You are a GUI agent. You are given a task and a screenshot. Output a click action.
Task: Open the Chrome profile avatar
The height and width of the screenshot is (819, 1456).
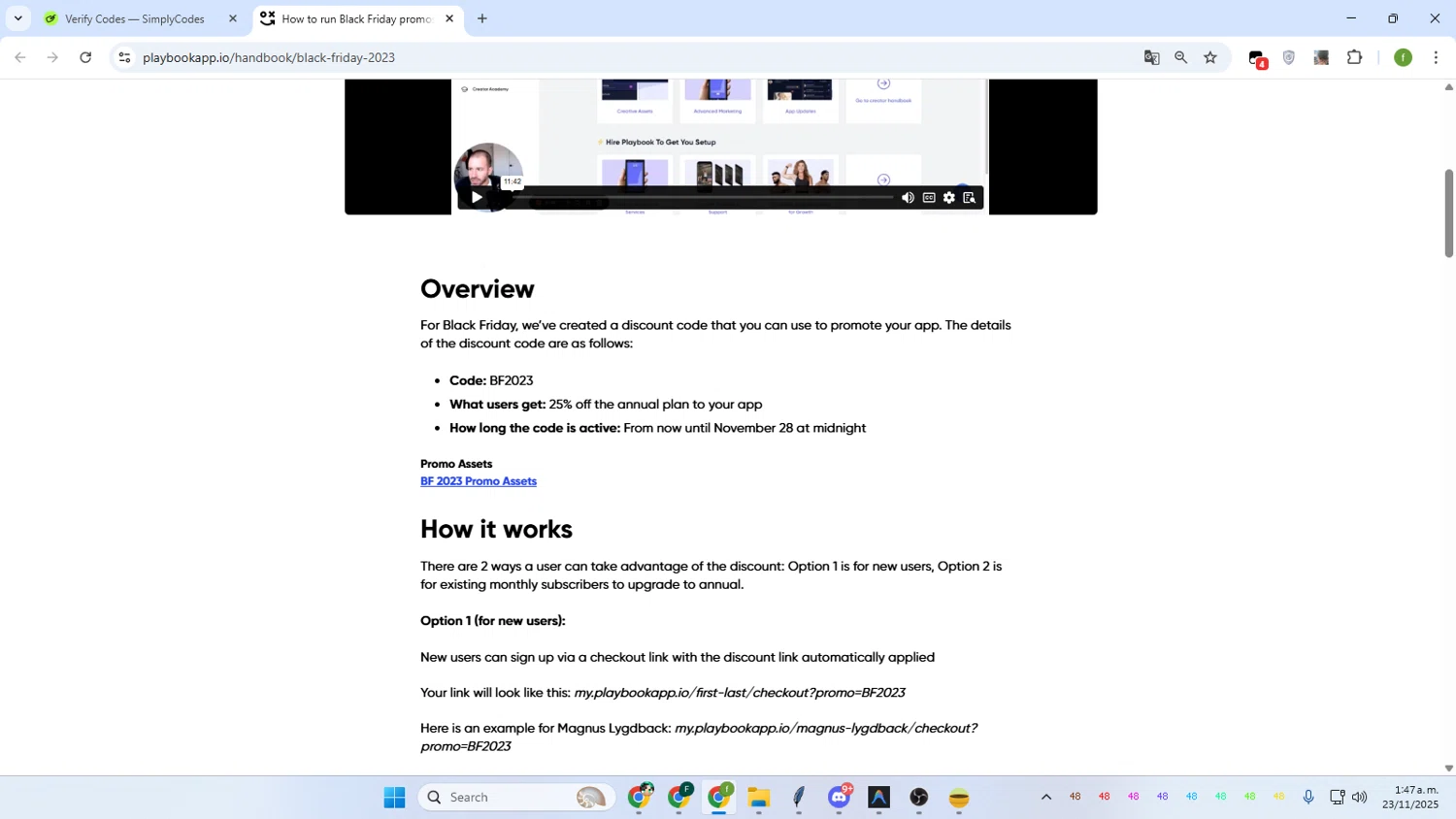(1403, 57)
